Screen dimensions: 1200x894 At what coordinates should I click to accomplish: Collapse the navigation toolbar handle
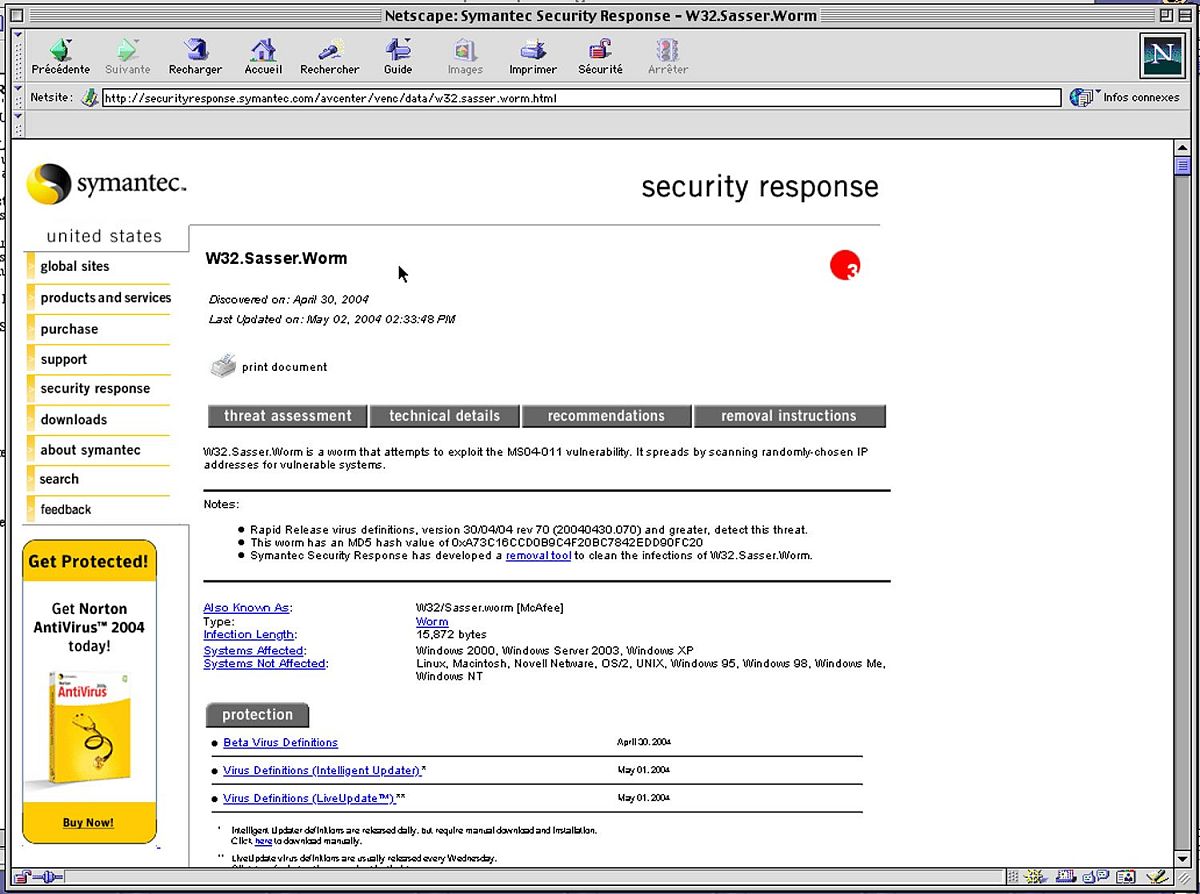click(x=18, y=56)
